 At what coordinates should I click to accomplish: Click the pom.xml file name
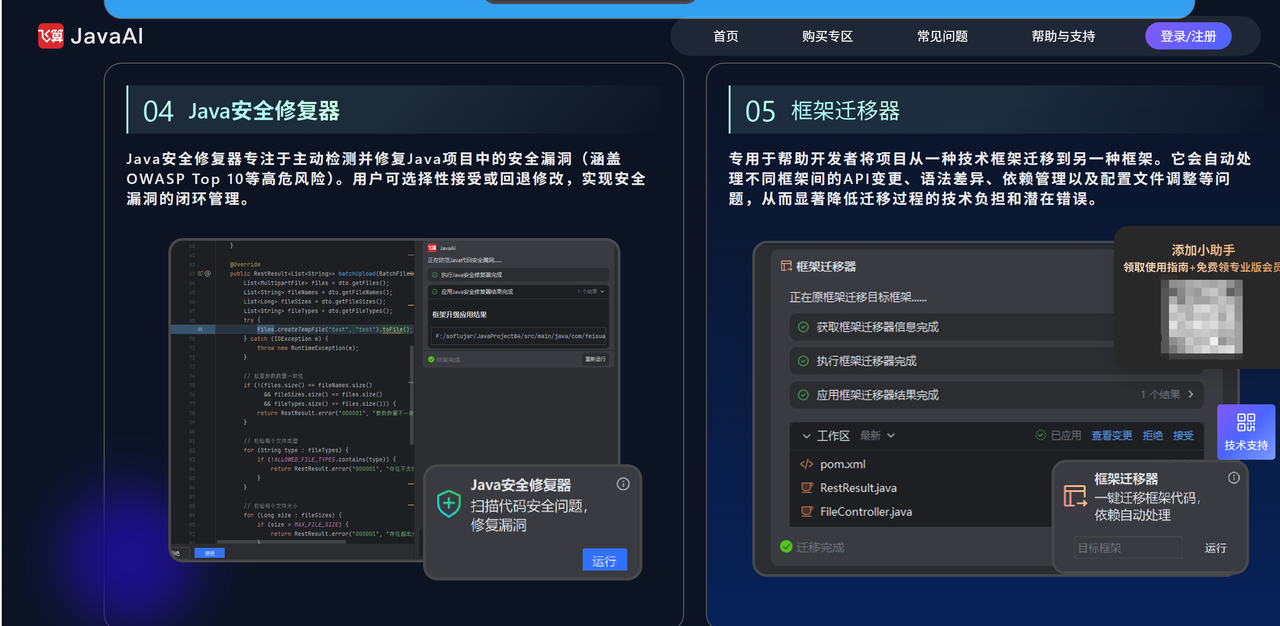click(843, 464)
